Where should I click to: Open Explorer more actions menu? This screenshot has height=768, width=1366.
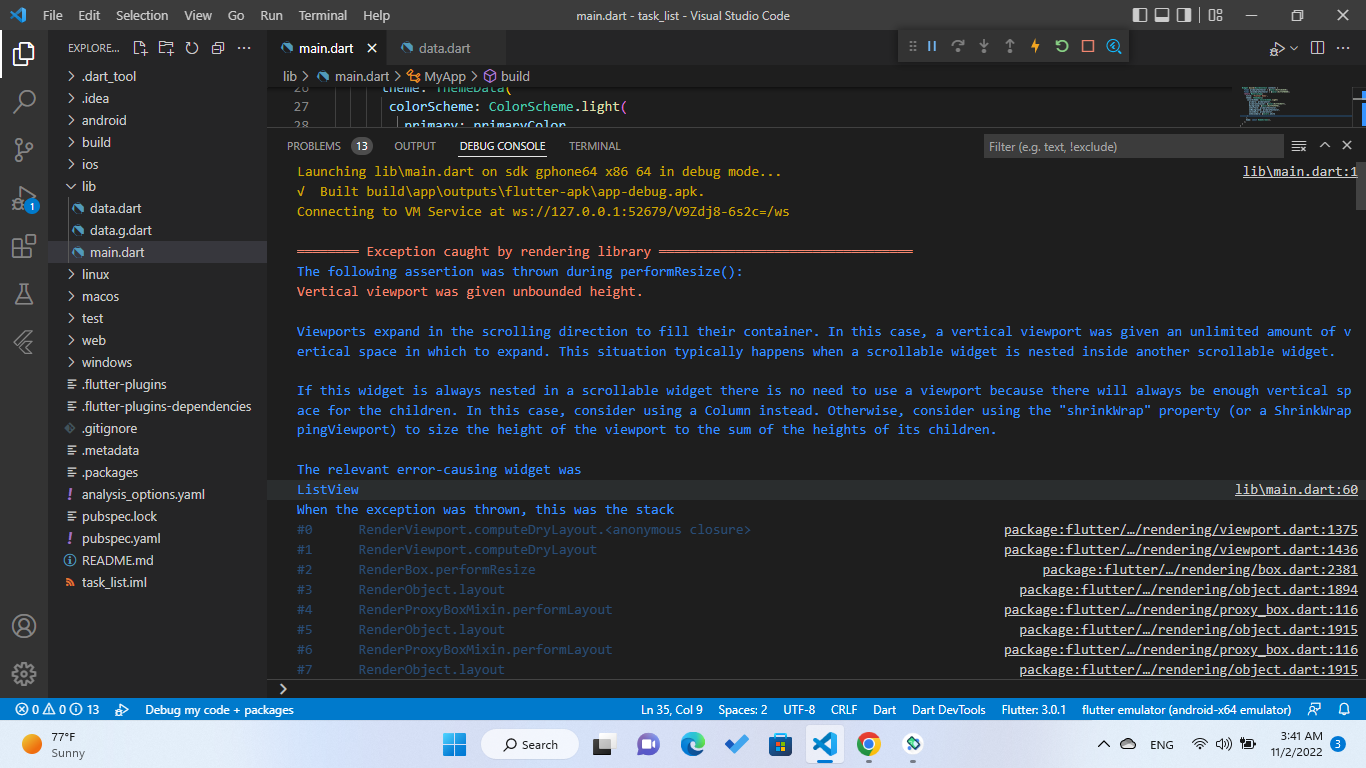point(244,48)
